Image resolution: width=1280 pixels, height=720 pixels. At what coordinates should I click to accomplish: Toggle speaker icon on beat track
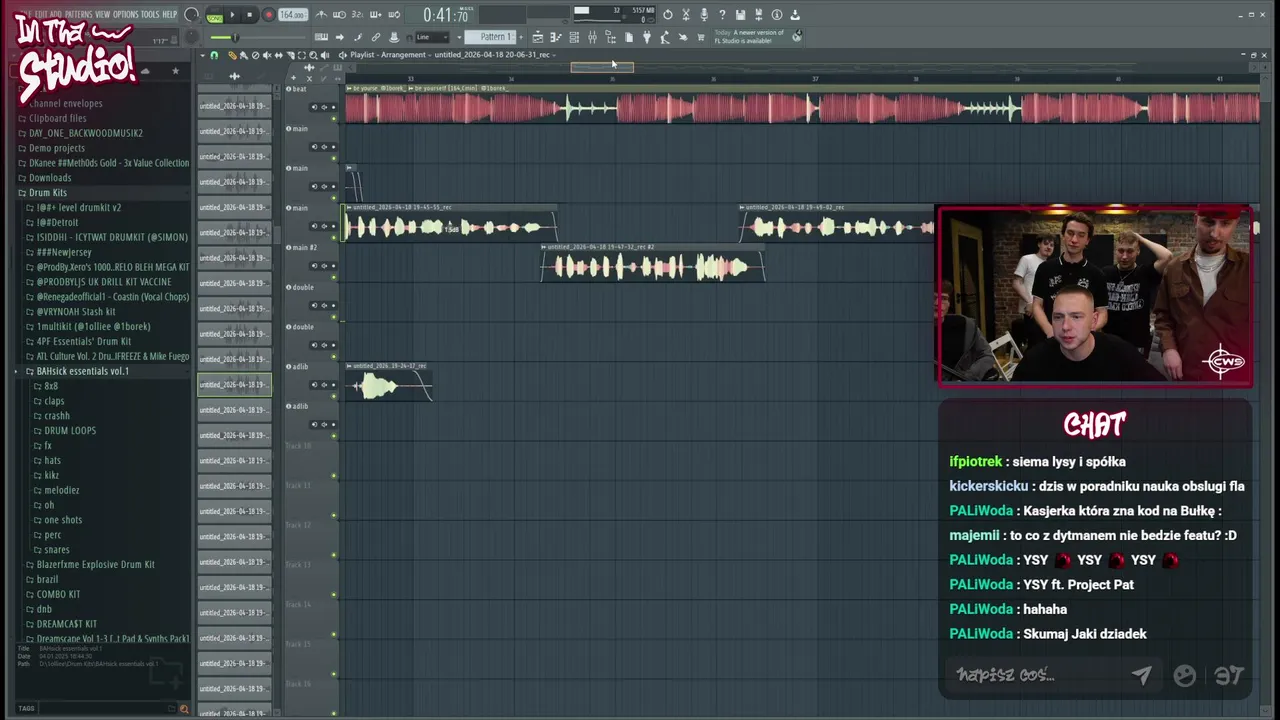pos(314,107)
